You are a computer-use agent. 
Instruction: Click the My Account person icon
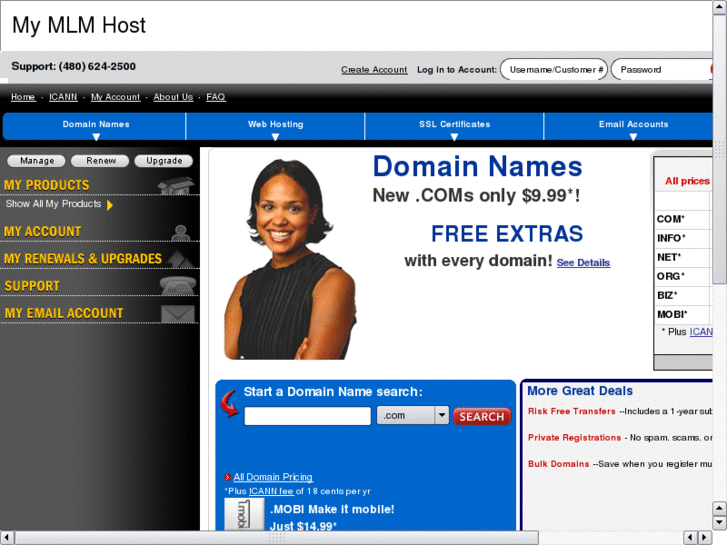click(x=180, y=232)
